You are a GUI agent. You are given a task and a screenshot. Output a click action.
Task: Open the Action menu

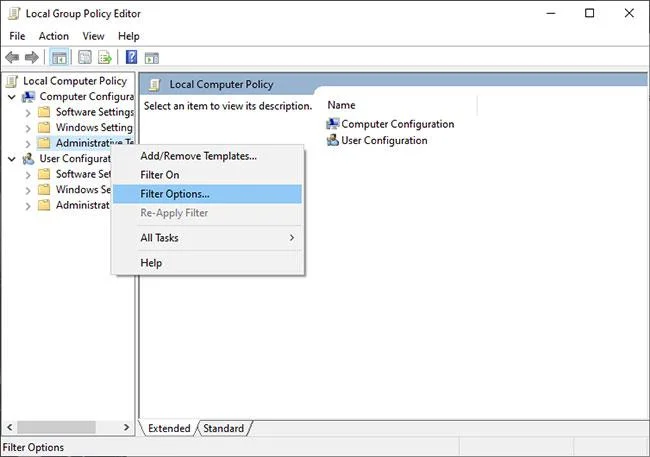click(53, 36)
